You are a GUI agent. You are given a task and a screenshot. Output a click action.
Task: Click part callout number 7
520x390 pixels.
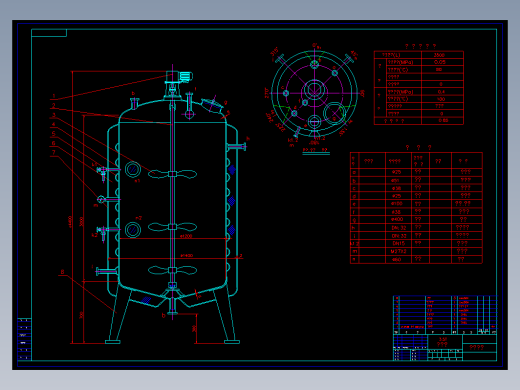(54, 152)
